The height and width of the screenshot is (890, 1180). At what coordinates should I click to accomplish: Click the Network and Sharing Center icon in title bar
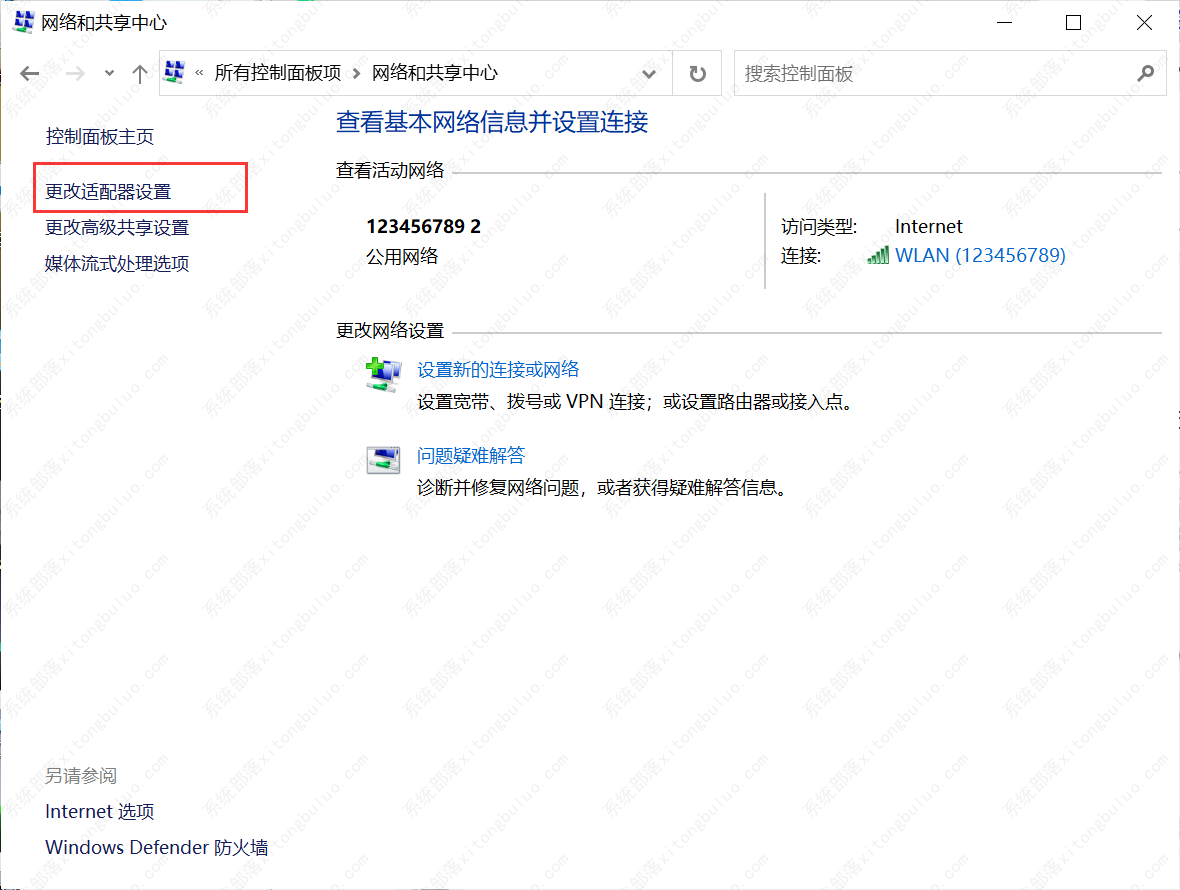tap(22, 21)
